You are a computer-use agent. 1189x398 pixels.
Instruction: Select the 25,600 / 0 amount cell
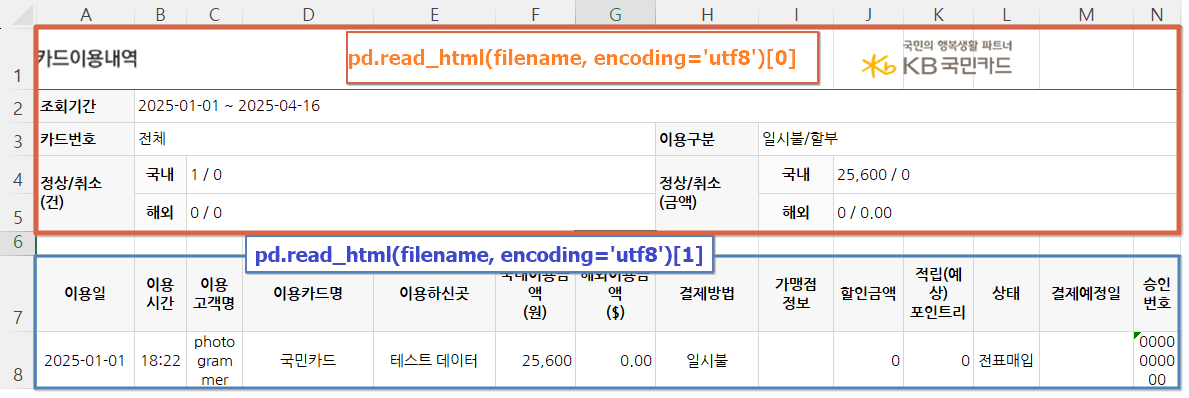(1006, 174)
